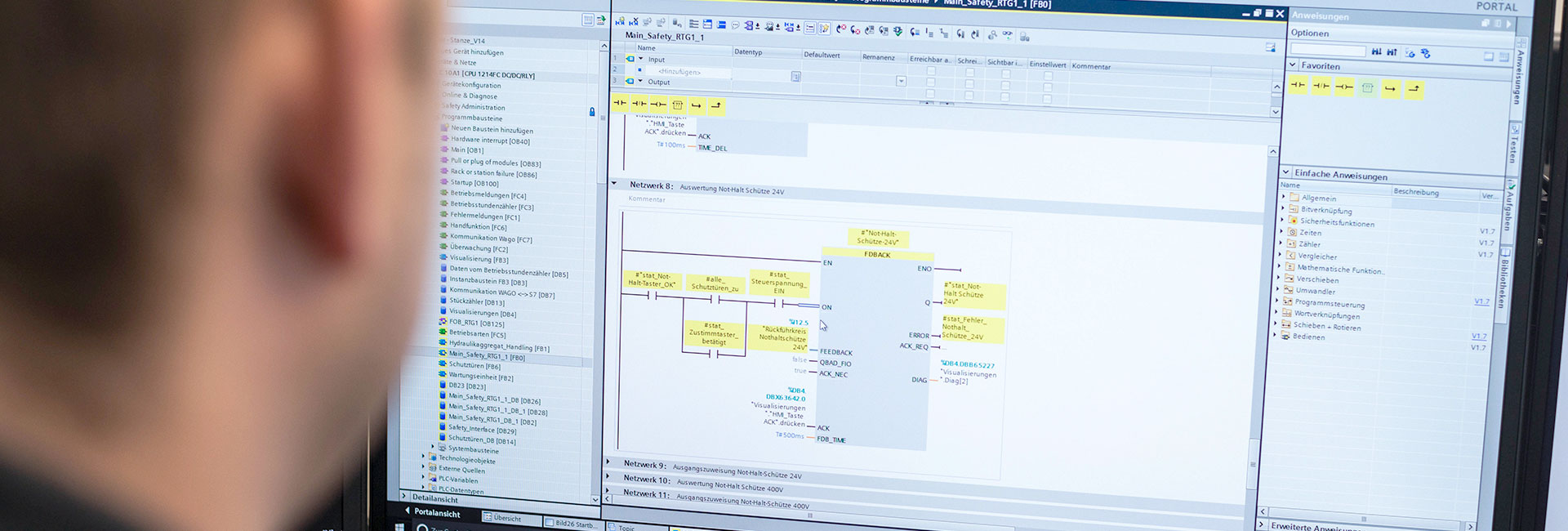
Task: Click the search down icon in Optionen
Action: (x=1377, y=51)
